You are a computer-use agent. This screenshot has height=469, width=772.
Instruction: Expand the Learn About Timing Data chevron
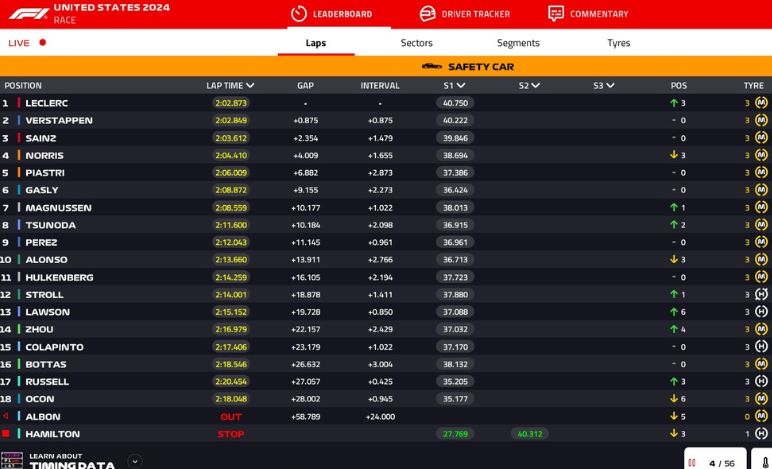click(135, 461)
